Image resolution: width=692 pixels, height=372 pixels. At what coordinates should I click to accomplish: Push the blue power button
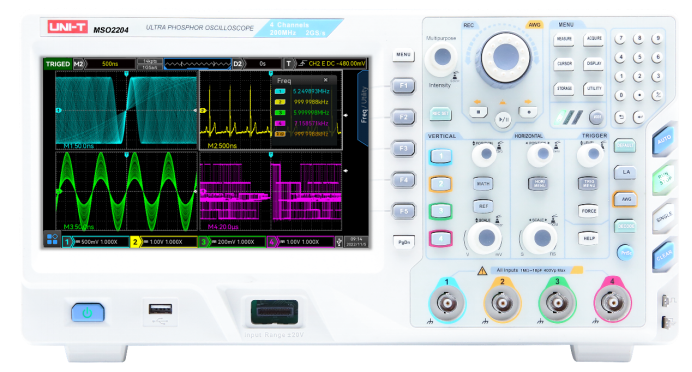click(88, 313)
